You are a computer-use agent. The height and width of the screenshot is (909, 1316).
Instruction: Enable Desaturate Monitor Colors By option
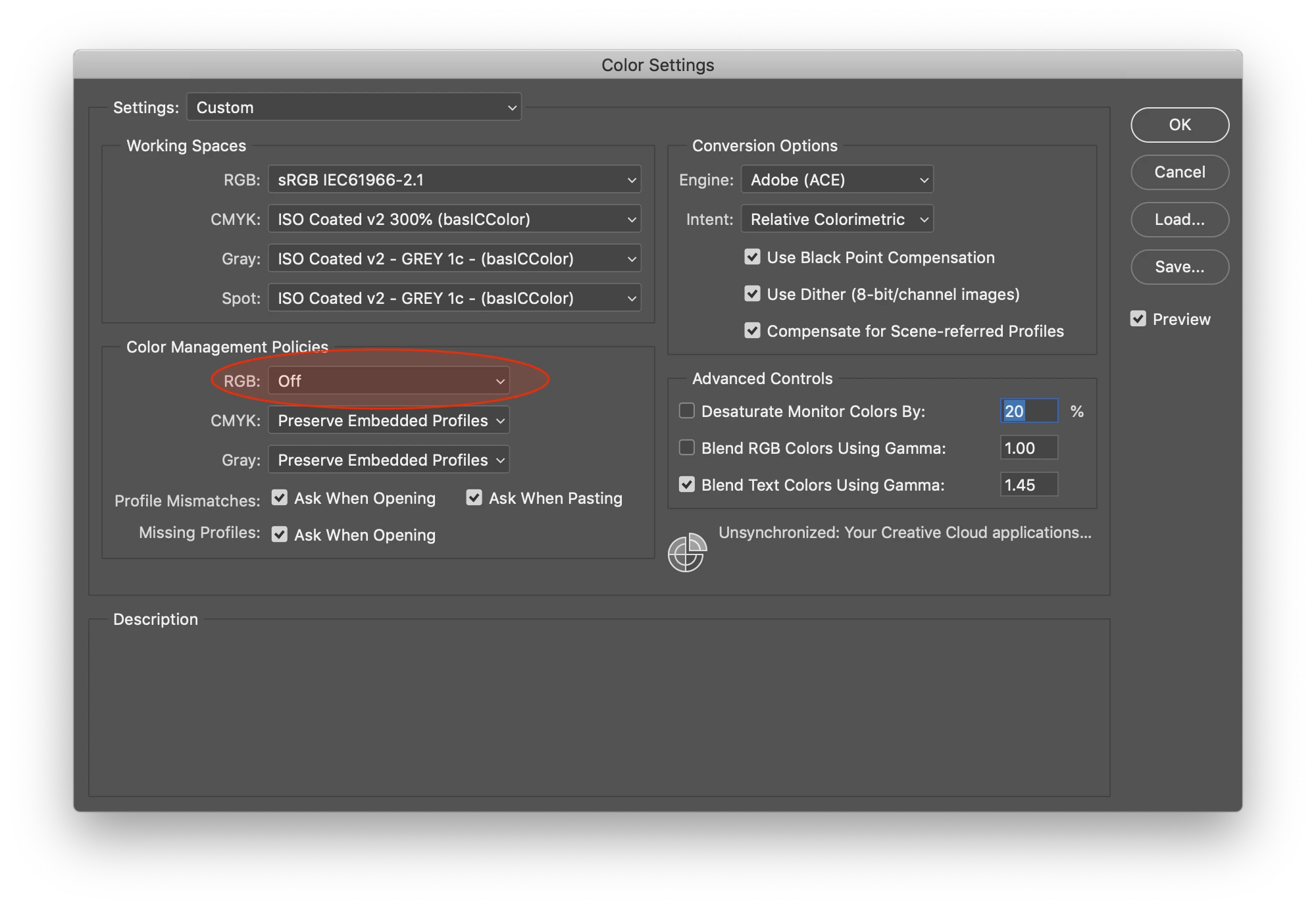[686, 411]
